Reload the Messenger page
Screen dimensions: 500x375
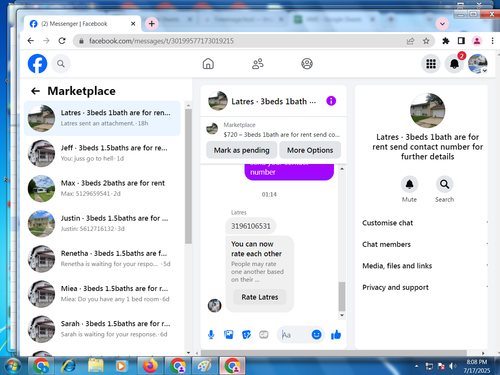(62, 41)
